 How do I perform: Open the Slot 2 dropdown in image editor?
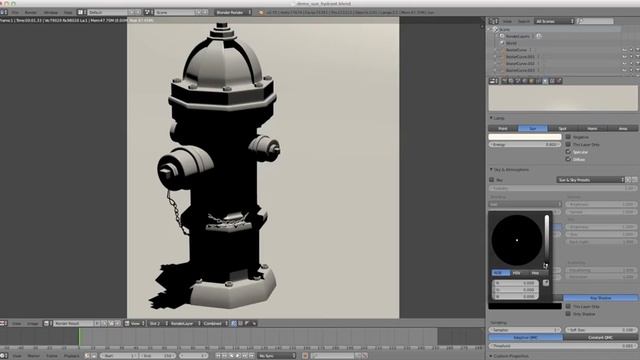(158, 323)
